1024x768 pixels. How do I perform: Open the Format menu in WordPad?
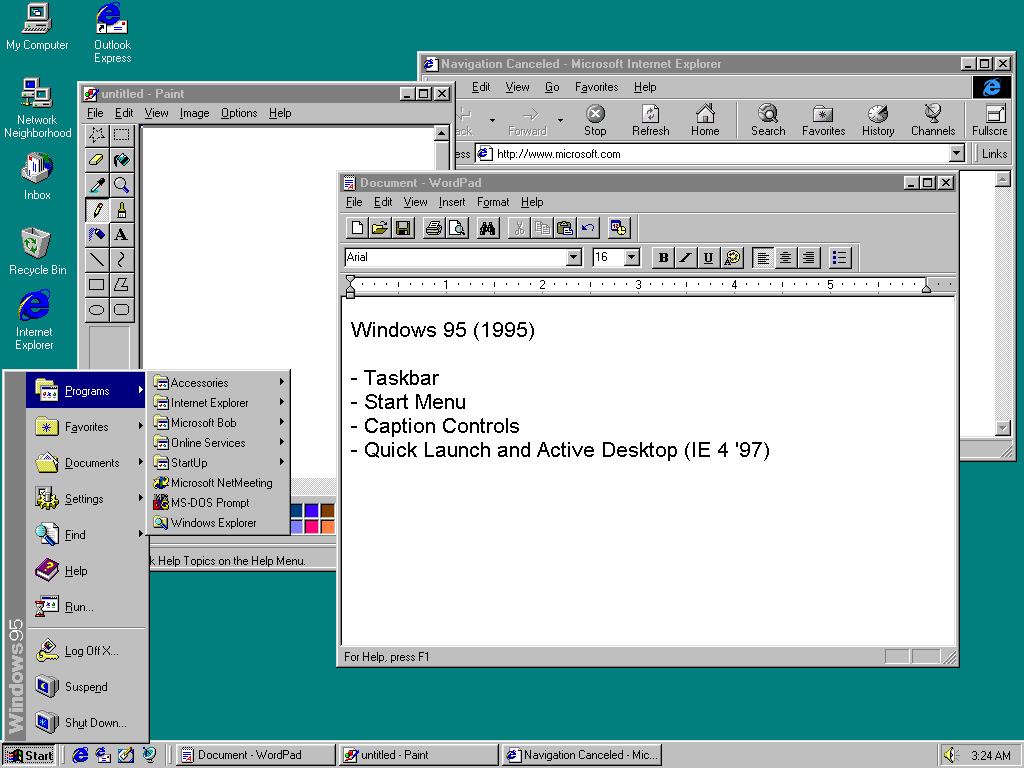tap(493, 202)
